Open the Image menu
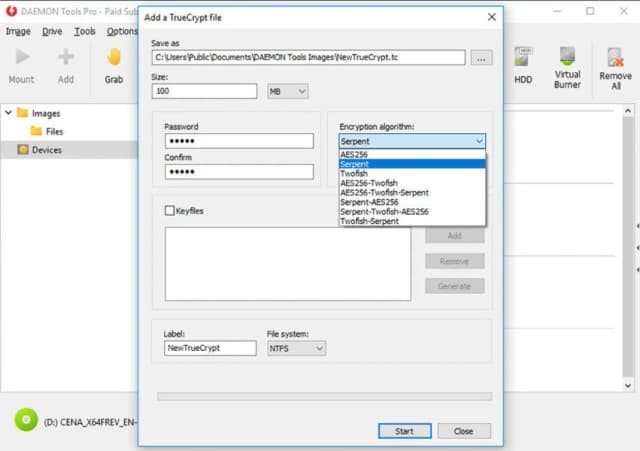 click(18, 31)
